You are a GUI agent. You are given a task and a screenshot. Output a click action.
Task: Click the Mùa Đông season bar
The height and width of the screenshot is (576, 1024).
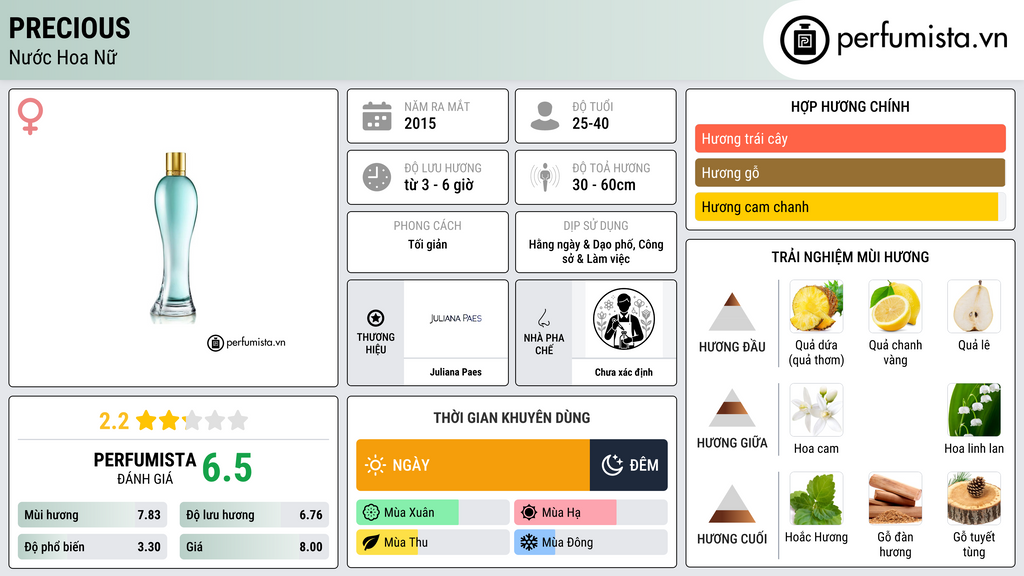pyautogui.click(x=590, y=543)
